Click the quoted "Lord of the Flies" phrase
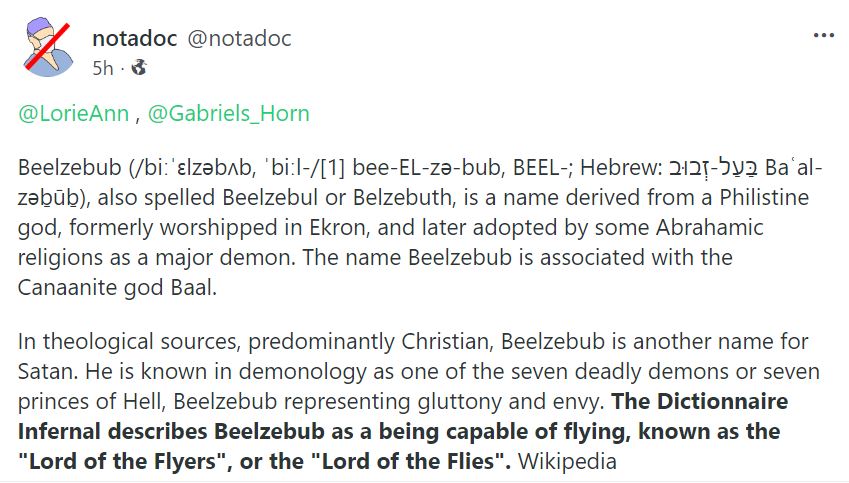 click(408, 461)
